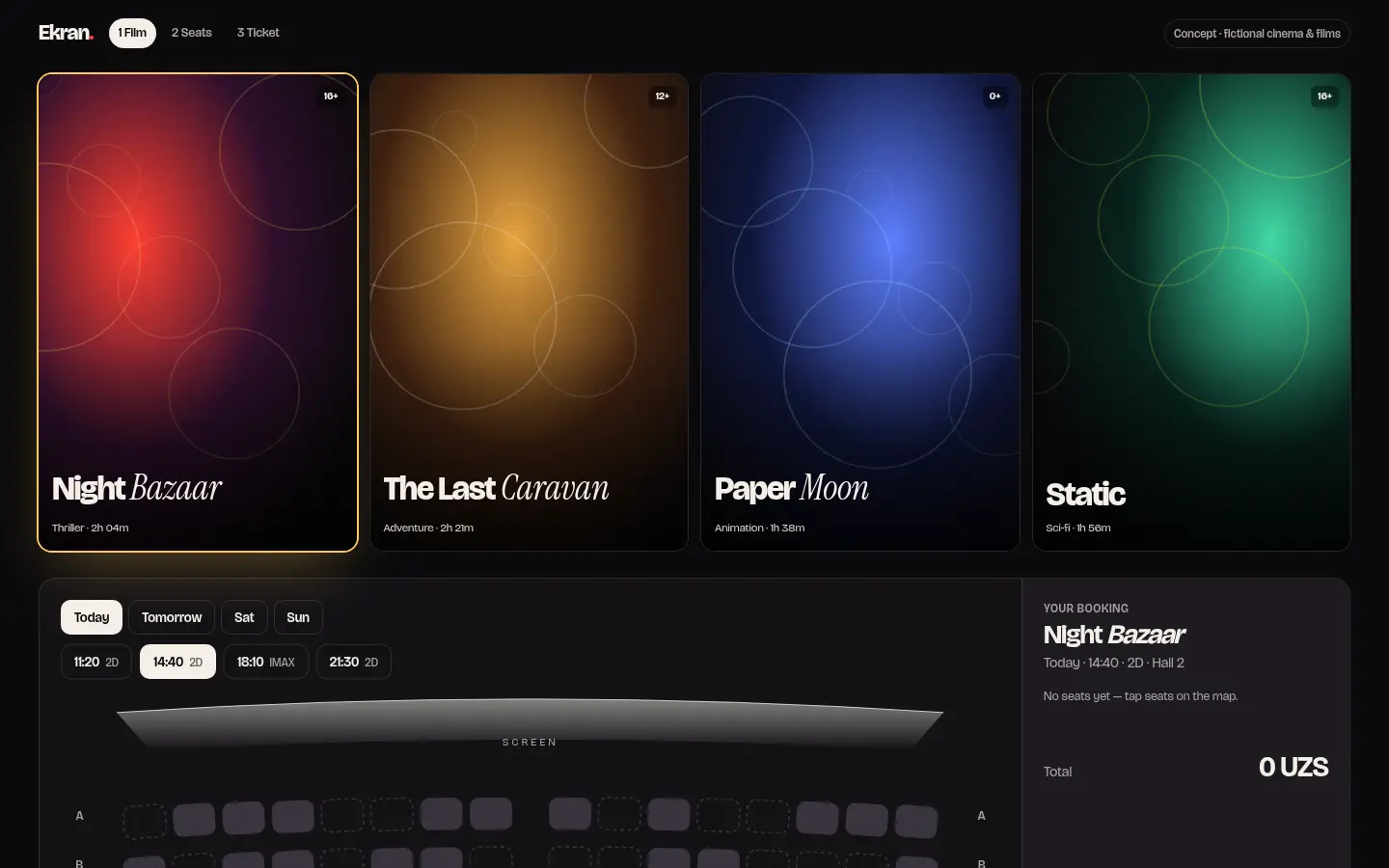1389x868 pixels.
Task: Open the 3 Ticket step
Action: tap(259, 33)
